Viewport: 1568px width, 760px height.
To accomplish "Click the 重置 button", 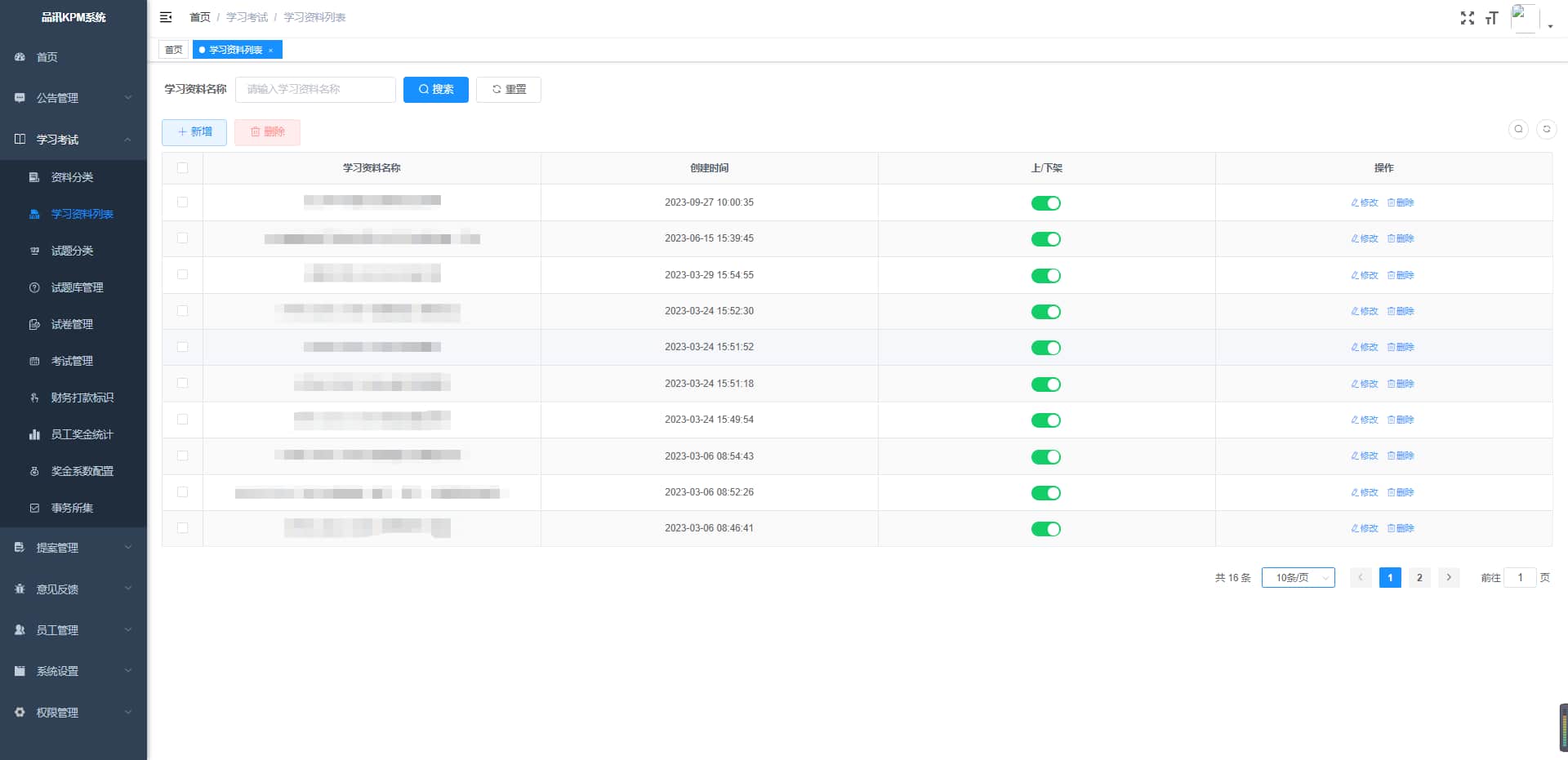I will (x=509, y=90).
